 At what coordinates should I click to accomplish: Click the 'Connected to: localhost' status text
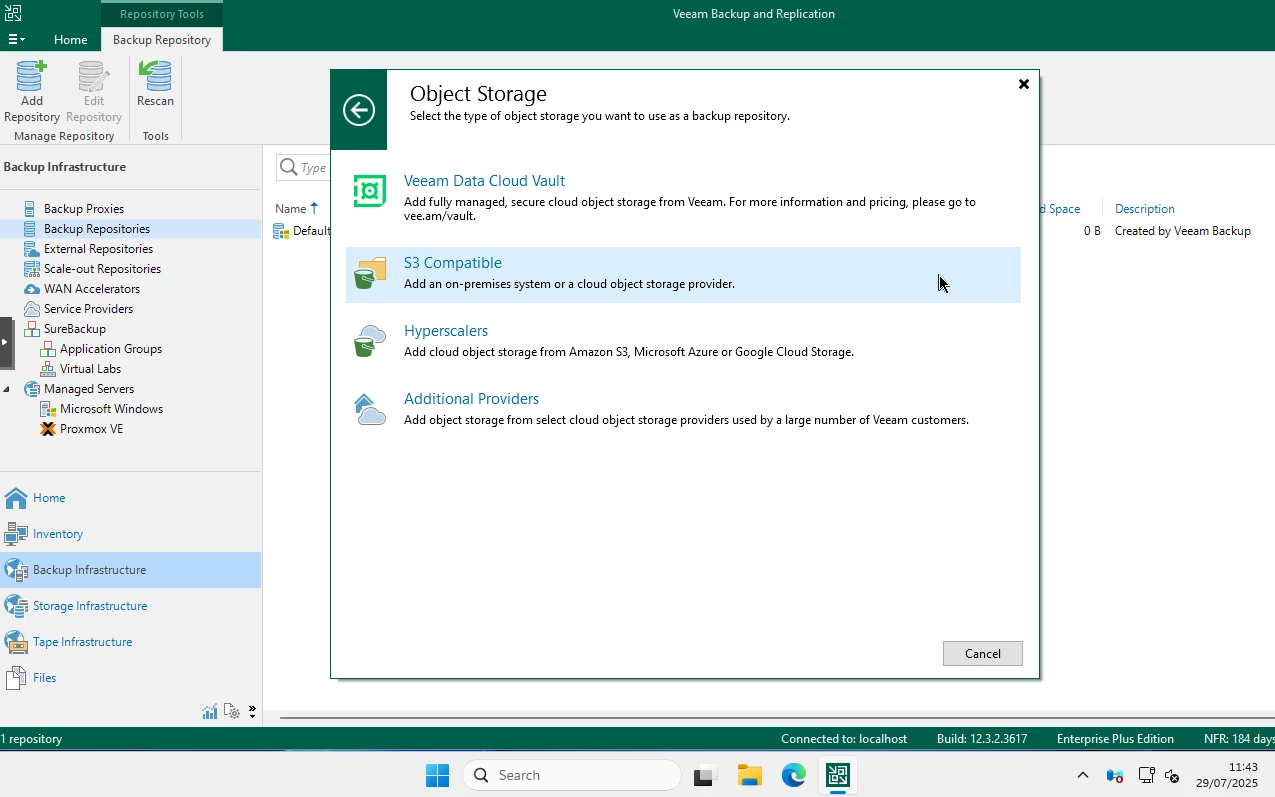pos(844,739)
